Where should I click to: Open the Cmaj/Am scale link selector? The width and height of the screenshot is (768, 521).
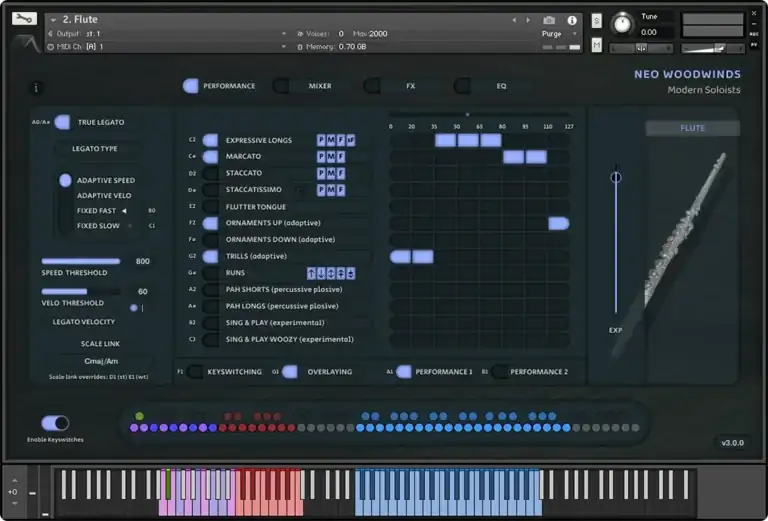pos(100,361)
